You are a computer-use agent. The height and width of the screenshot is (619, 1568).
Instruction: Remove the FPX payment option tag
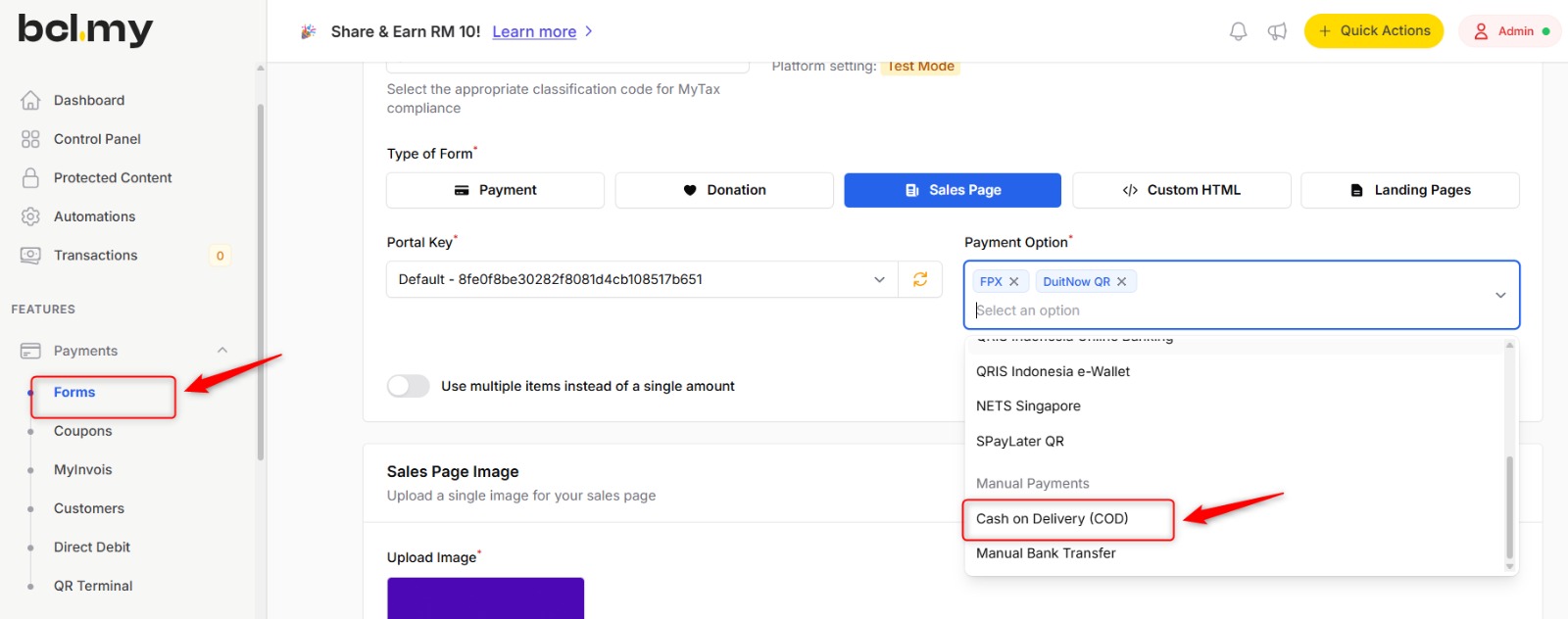(1014, 282)
